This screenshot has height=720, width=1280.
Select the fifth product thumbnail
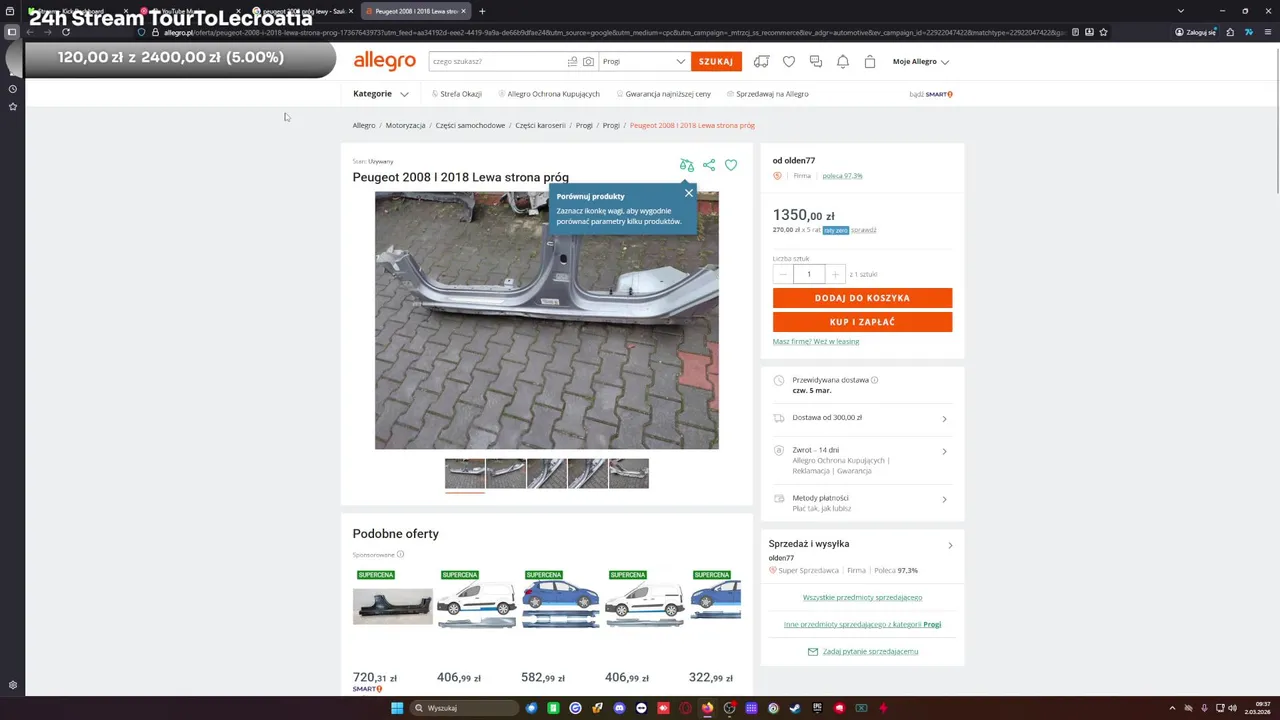[629, 474]
